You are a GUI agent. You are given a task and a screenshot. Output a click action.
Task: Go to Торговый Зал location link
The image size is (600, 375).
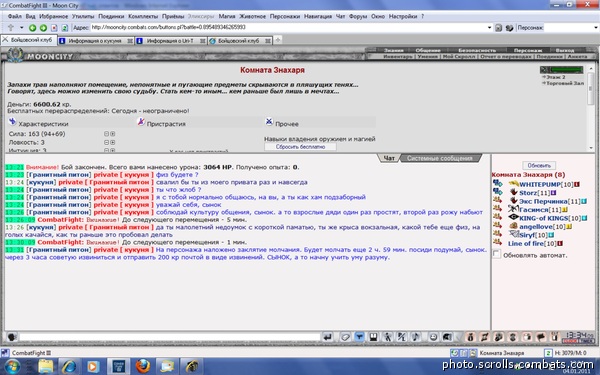point(565,83)
